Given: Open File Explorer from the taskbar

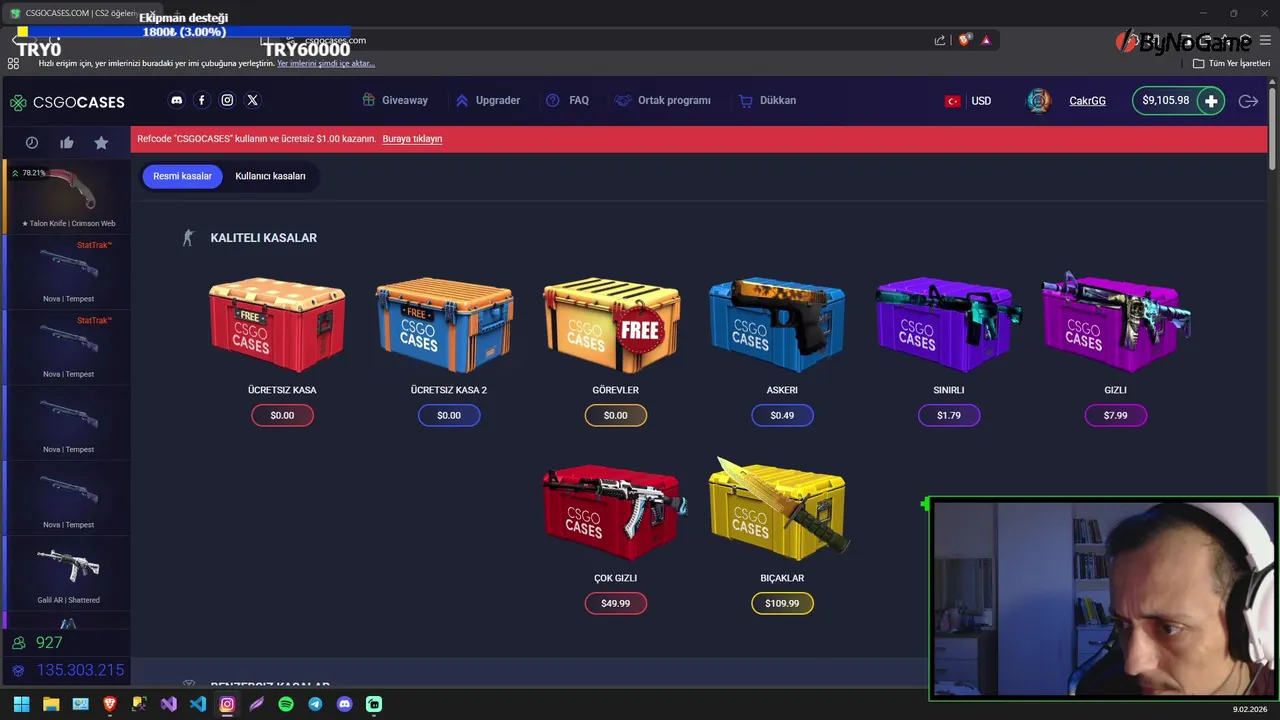Looking at the screenshot, I should point(51,704).
